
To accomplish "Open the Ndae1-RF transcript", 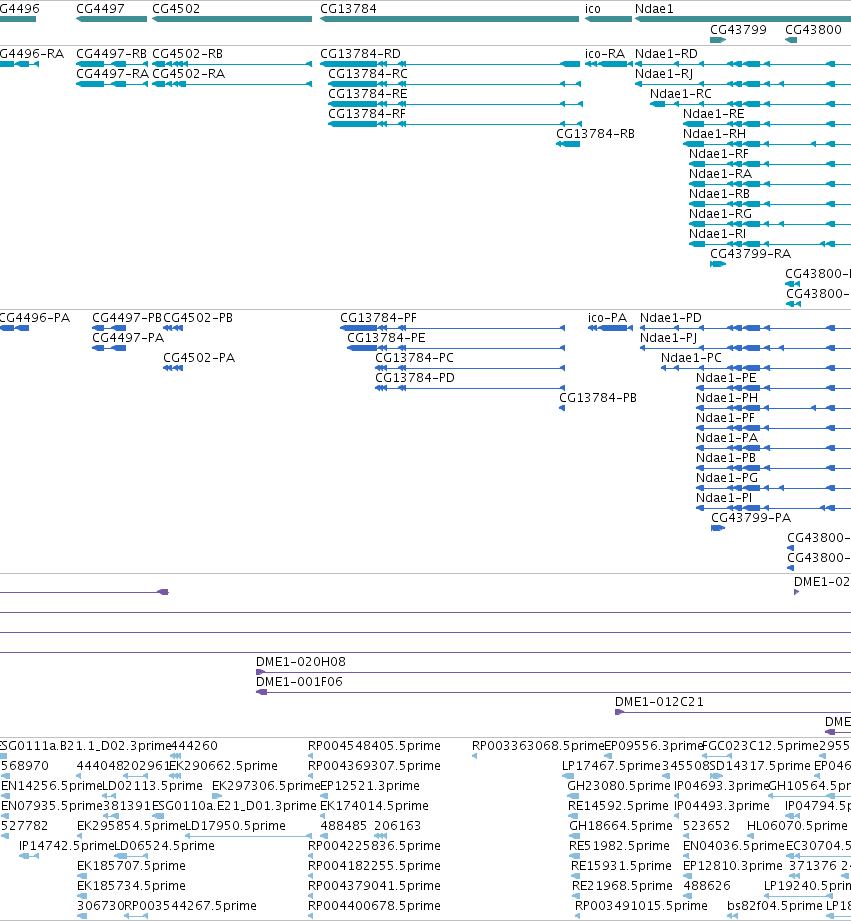I will pos(719,154).
